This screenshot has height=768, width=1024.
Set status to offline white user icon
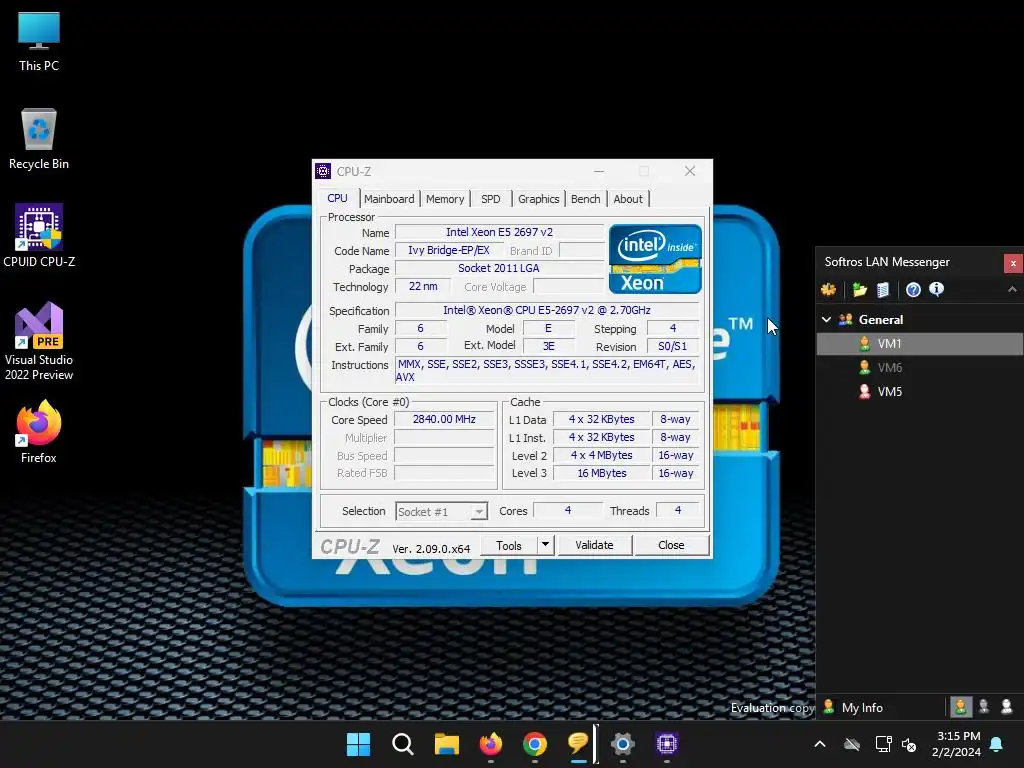tap(1007, 707)
